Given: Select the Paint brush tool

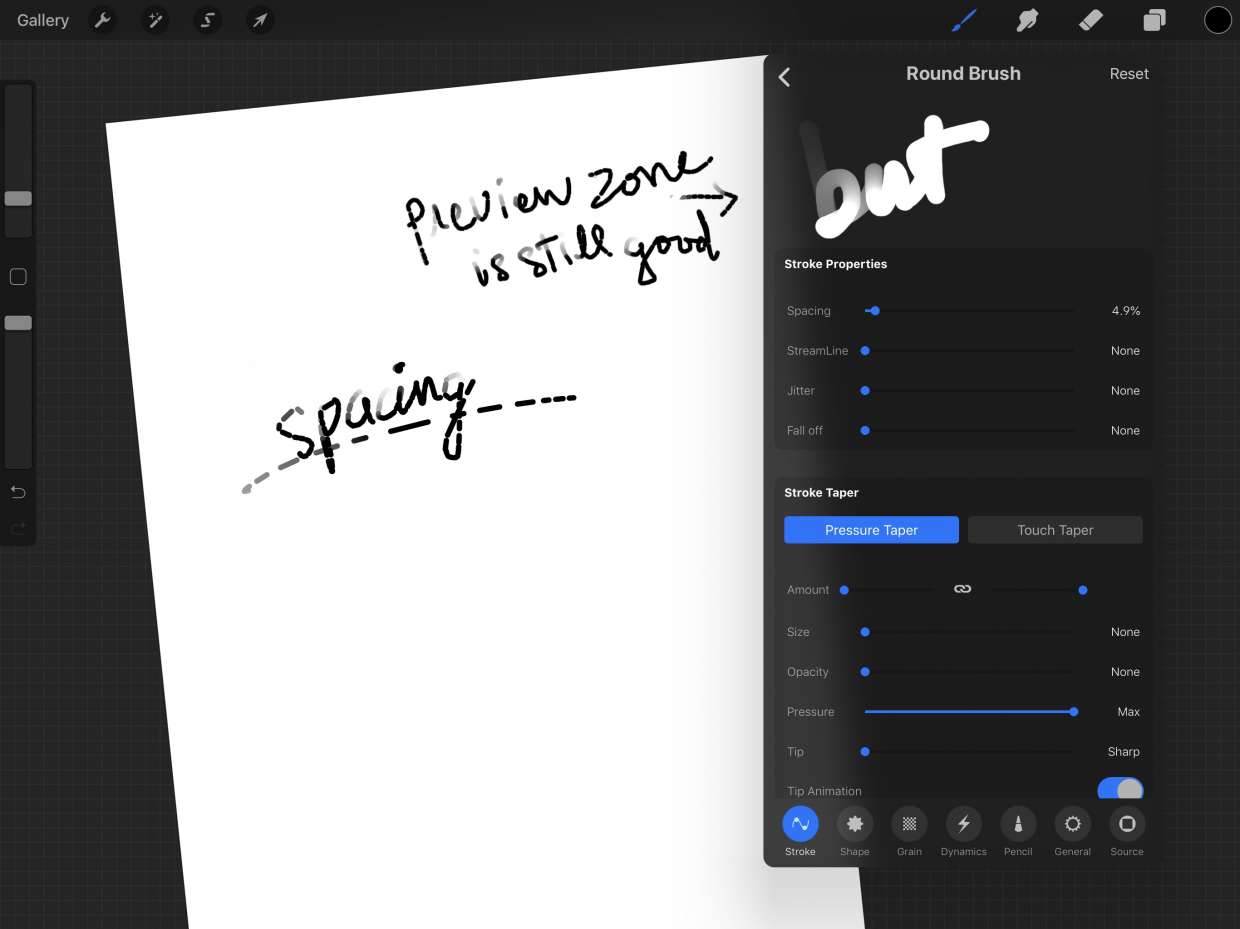Looking at the screenshot, I should pyautogui.click(x=964, y=20).
